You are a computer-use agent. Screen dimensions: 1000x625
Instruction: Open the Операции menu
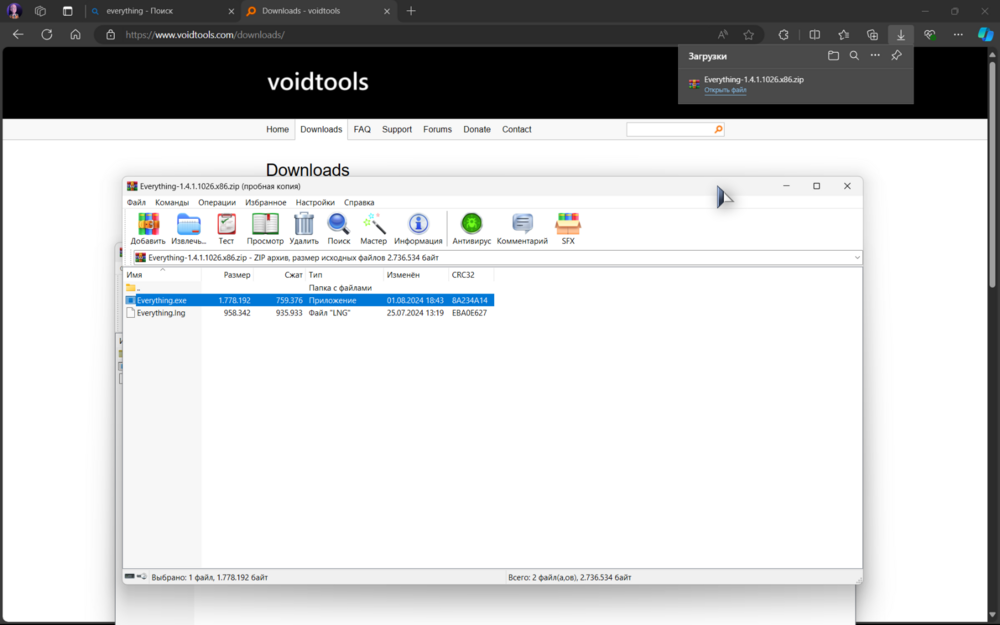(x=217, y=202)
